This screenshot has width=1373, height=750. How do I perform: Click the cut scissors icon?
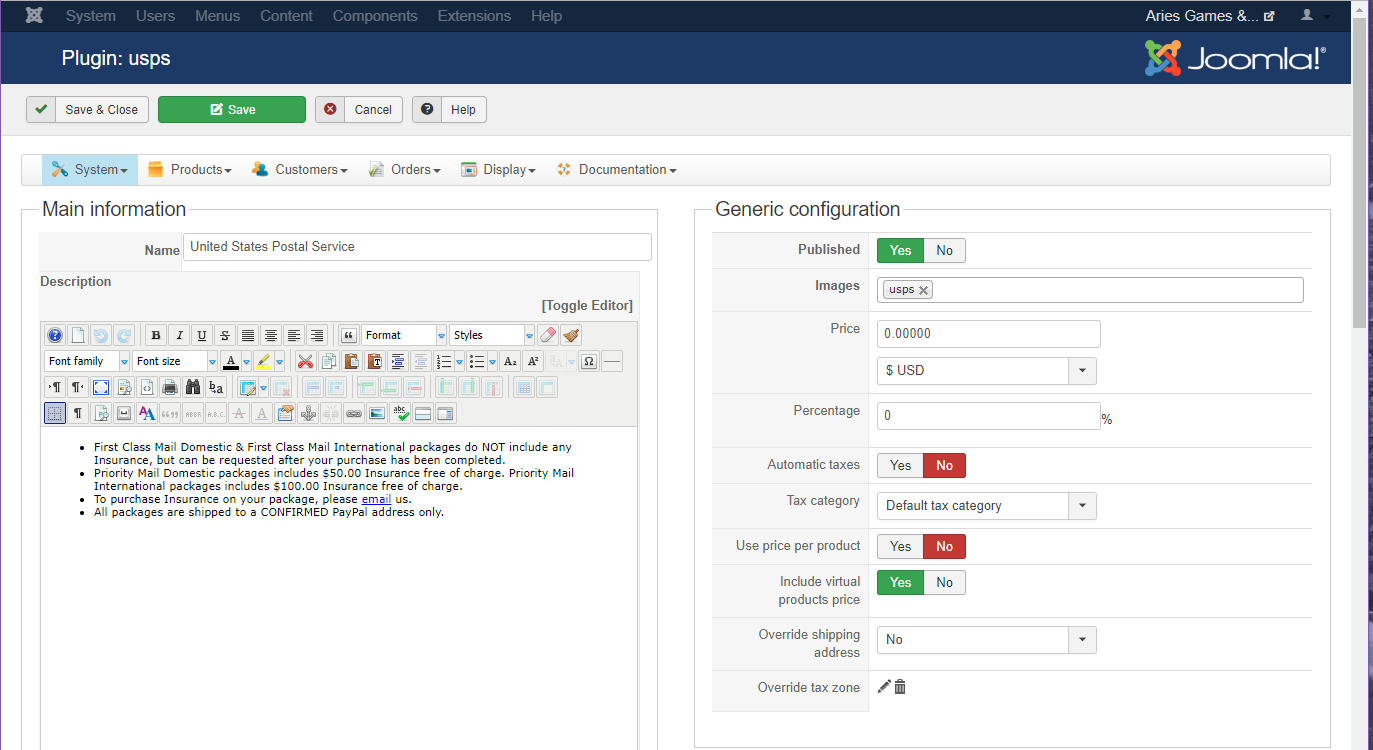(306, 362)
